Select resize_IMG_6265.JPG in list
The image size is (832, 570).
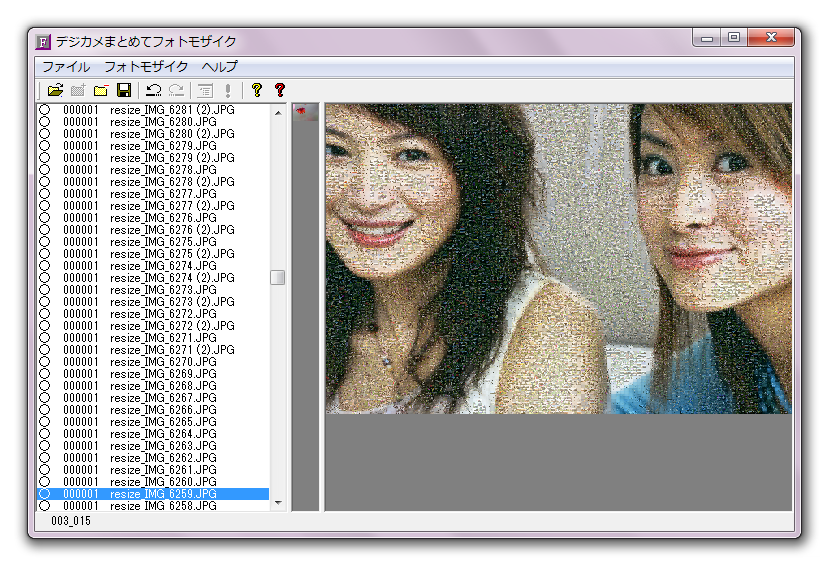click(x=153, y=422)
